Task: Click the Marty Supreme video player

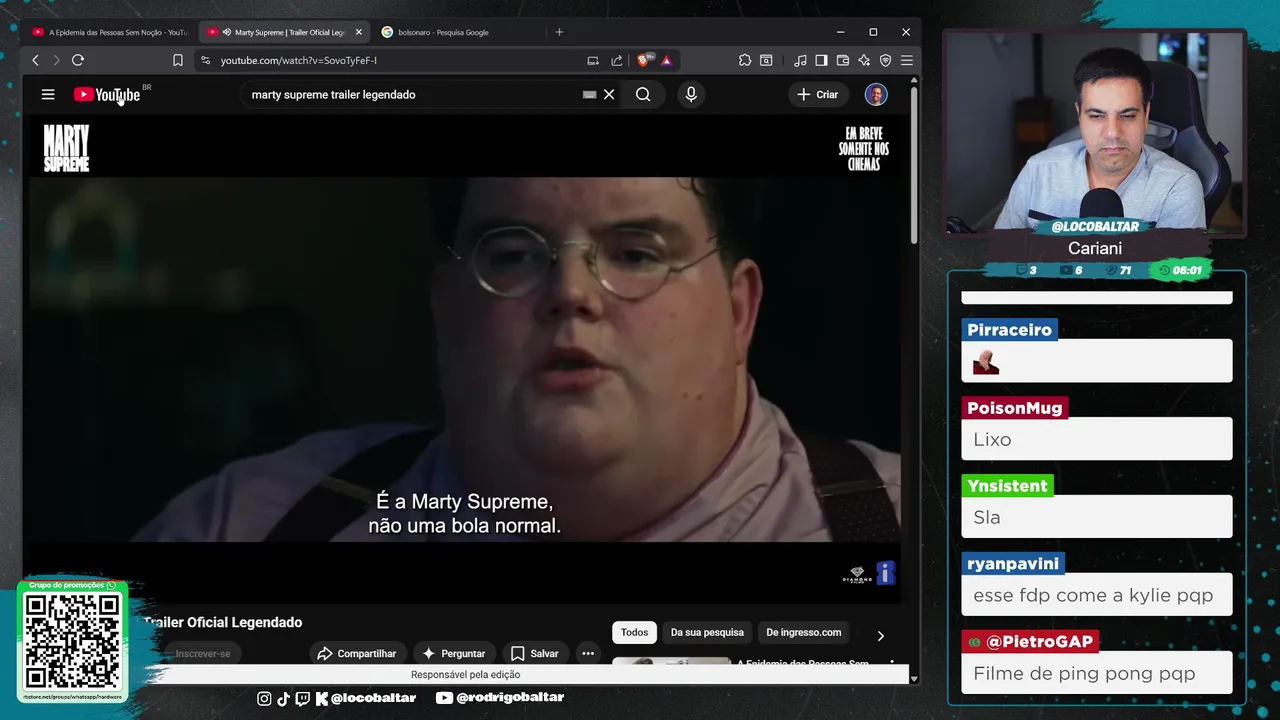Action: coord(466,359)
